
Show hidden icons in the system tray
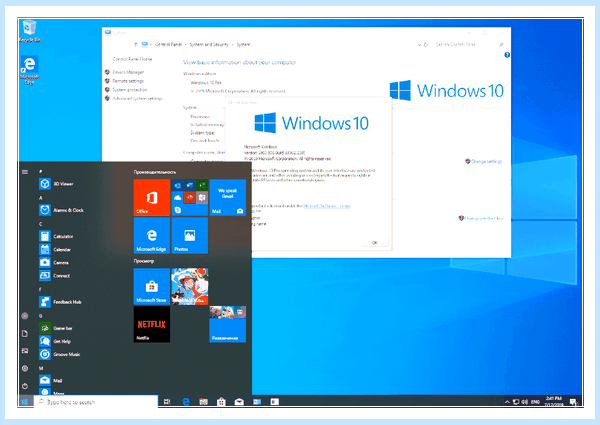[507, 402]
